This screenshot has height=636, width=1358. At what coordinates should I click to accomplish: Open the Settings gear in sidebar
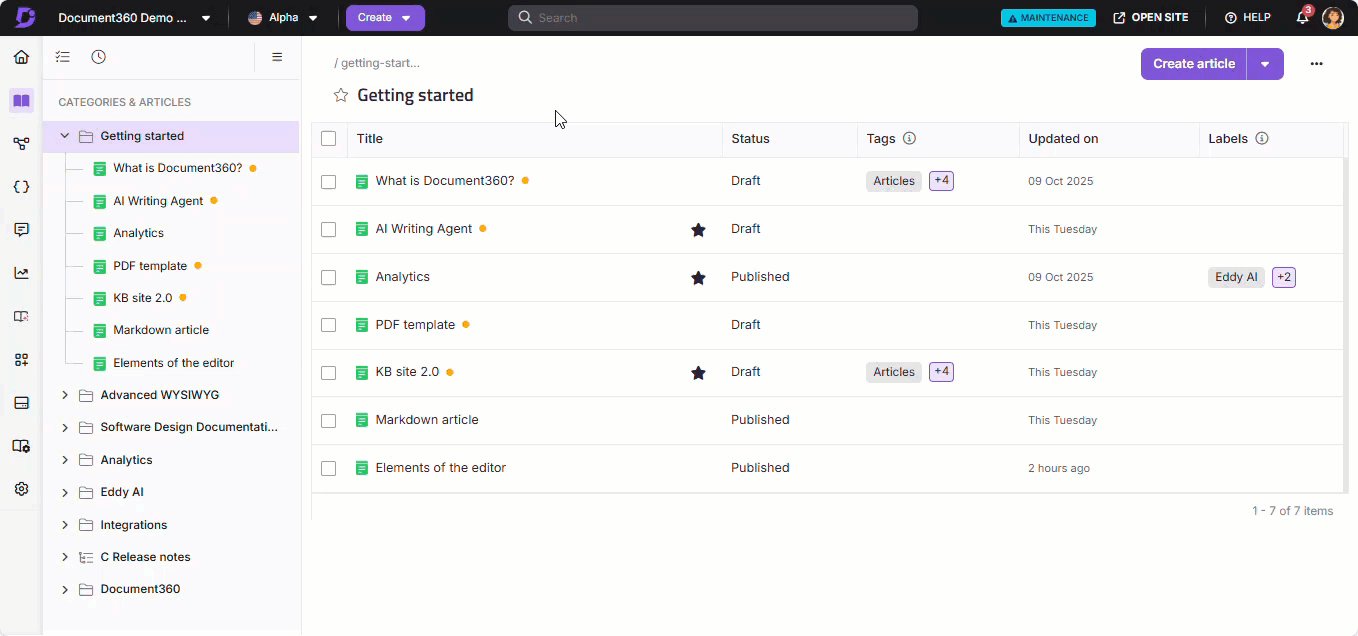(x=21, y=489)
